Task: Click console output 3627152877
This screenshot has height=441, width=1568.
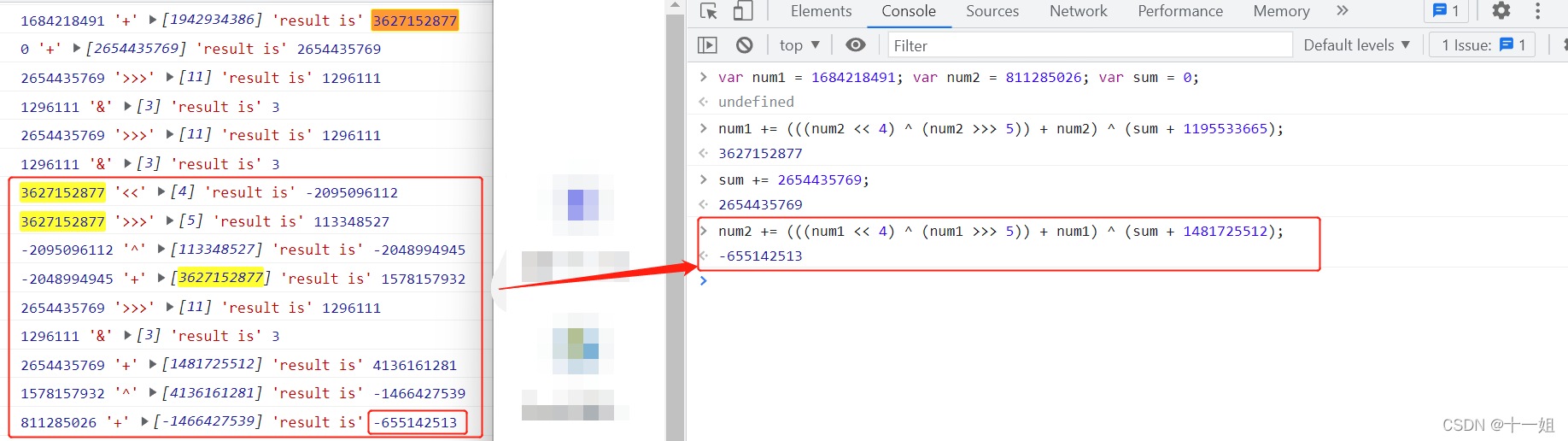Action: [760, 153]
